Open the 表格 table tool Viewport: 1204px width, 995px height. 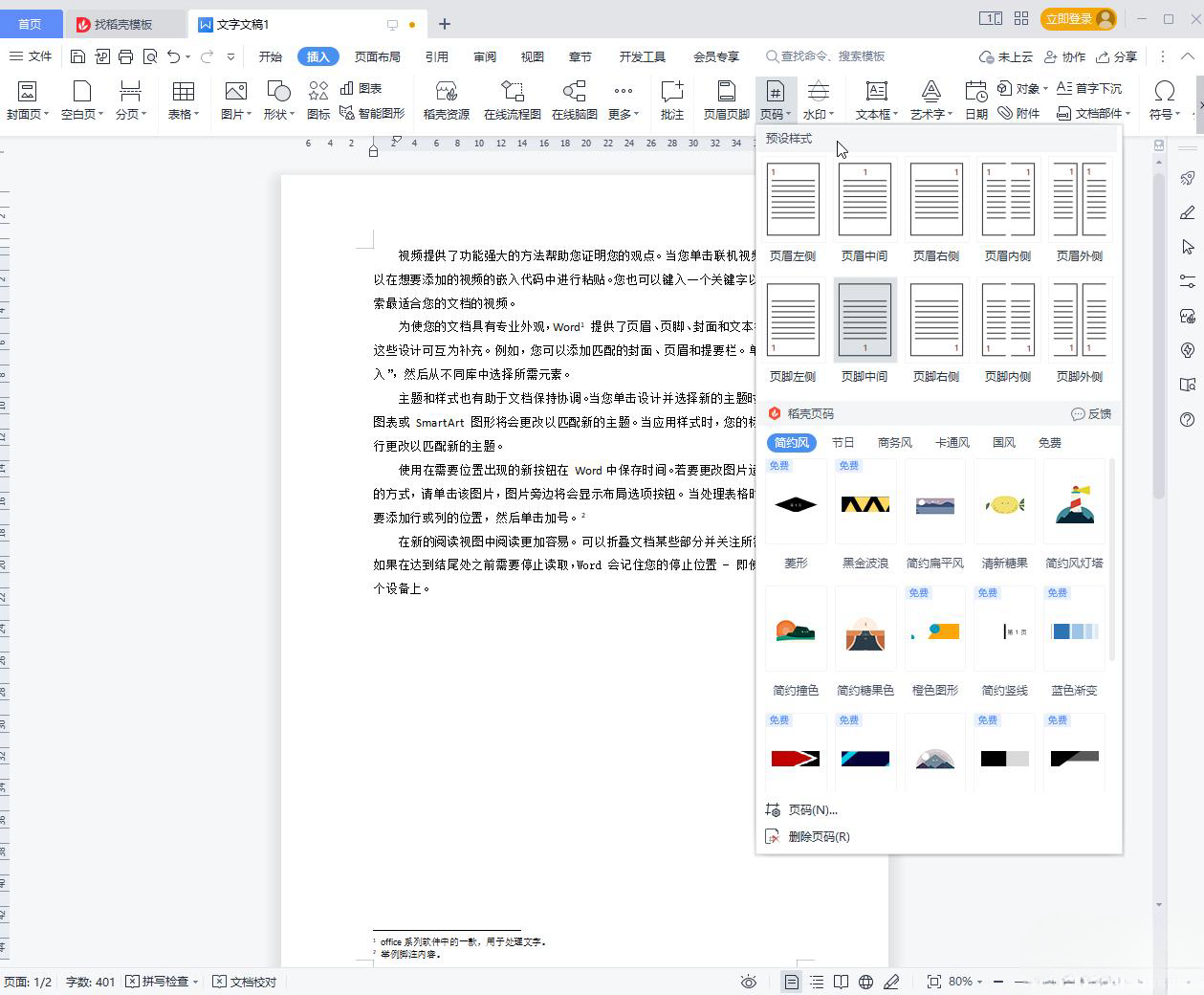pyautogui.click(x=183, y=100)
